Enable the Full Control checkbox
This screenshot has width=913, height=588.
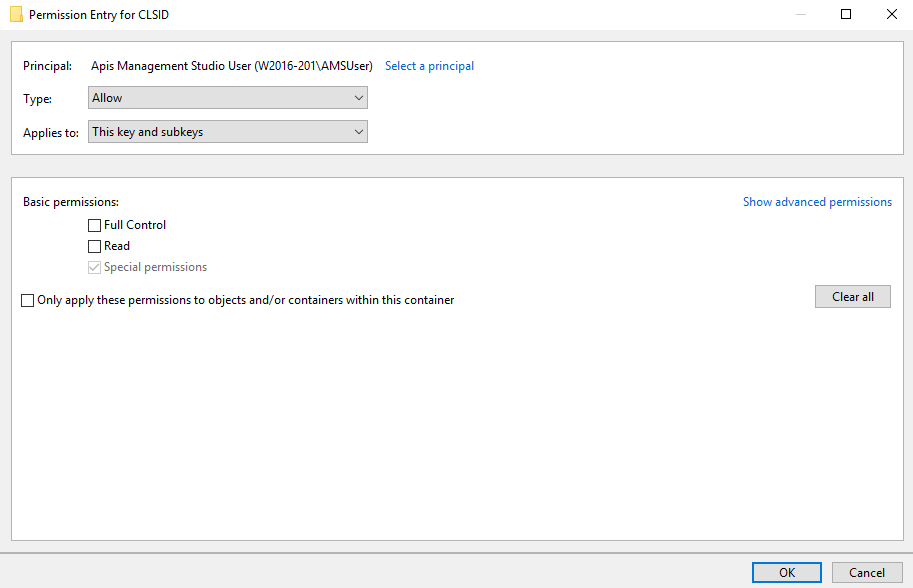click(x=95, y=226)
